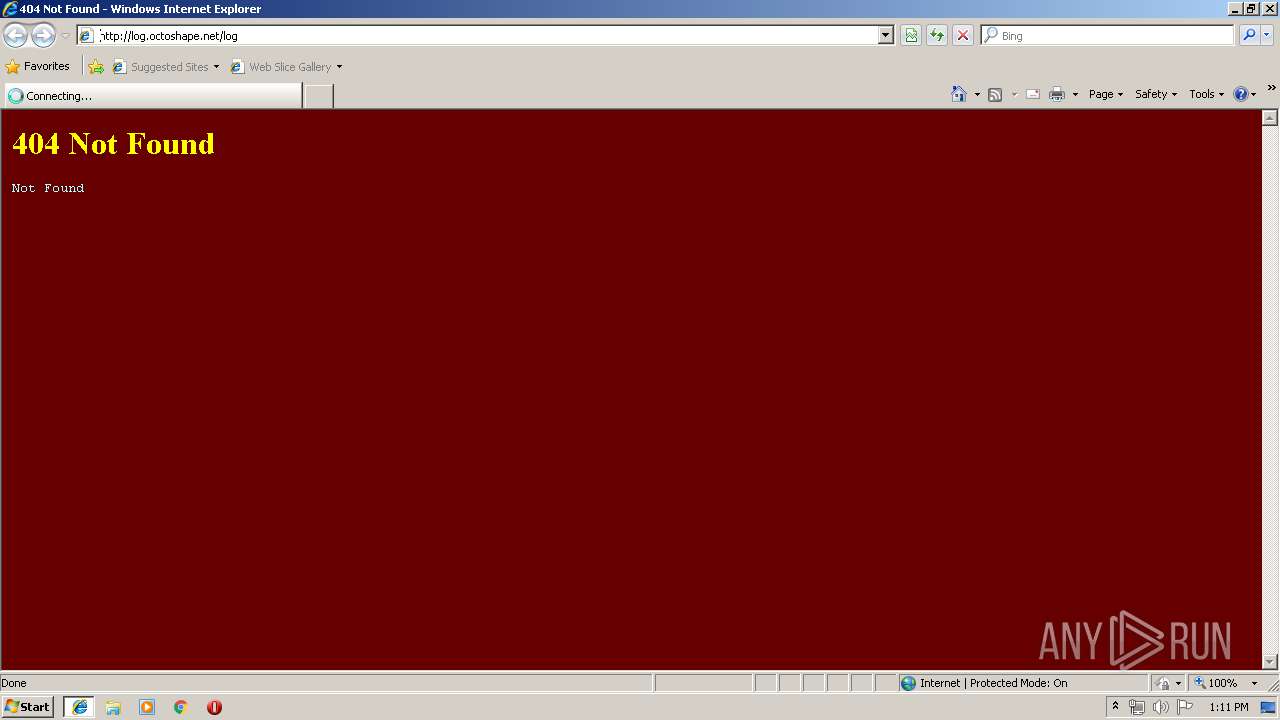Expand the zoom level dropdown arrow
This screenshot has width=1280, height=720.
click(x=1254, y=684)
